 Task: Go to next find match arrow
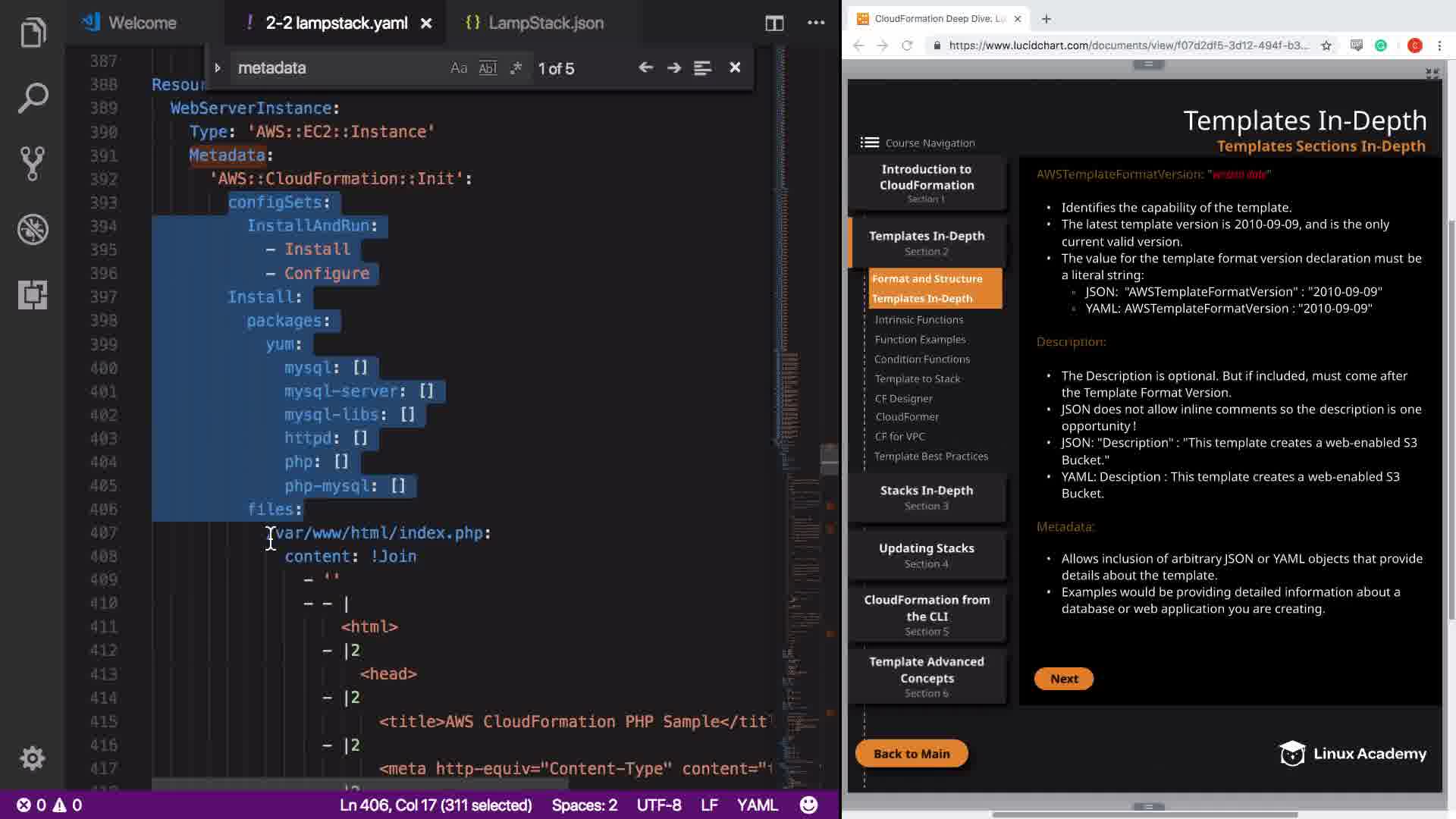point(673,67)
